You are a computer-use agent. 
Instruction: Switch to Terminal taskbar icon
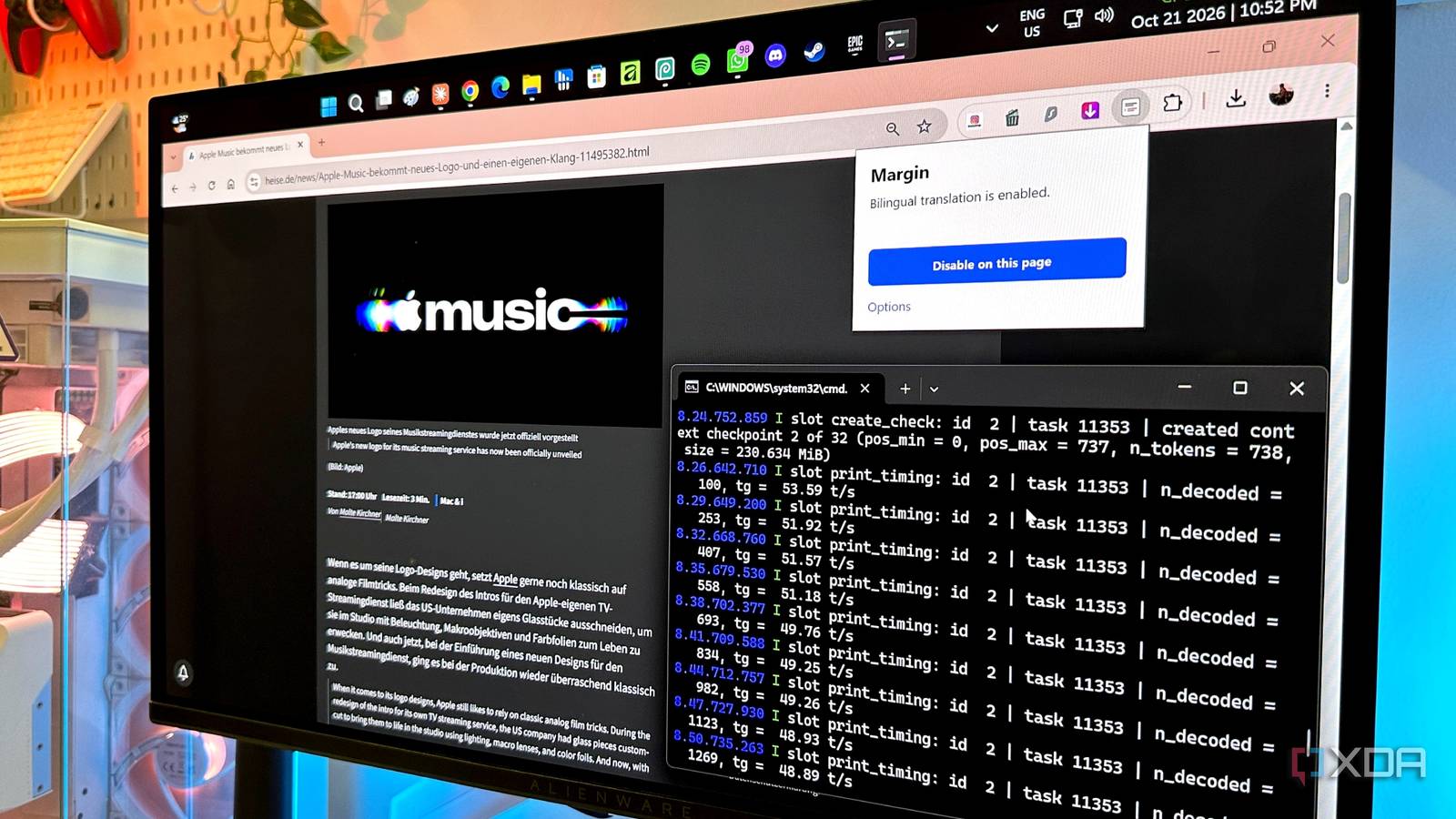(896, 41)
